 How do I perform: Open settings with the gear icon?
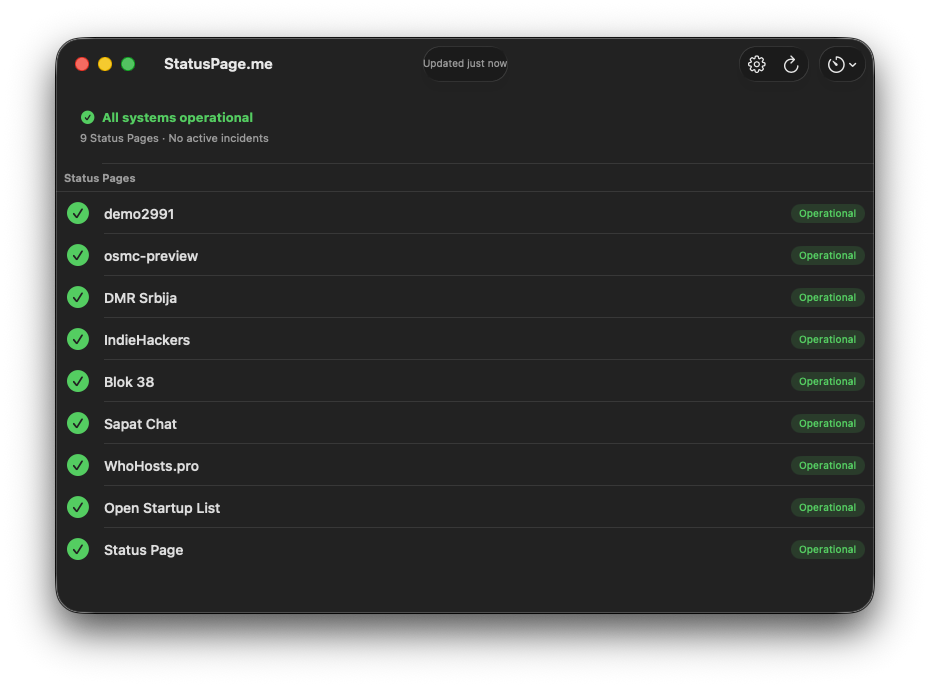pos(756,64)
